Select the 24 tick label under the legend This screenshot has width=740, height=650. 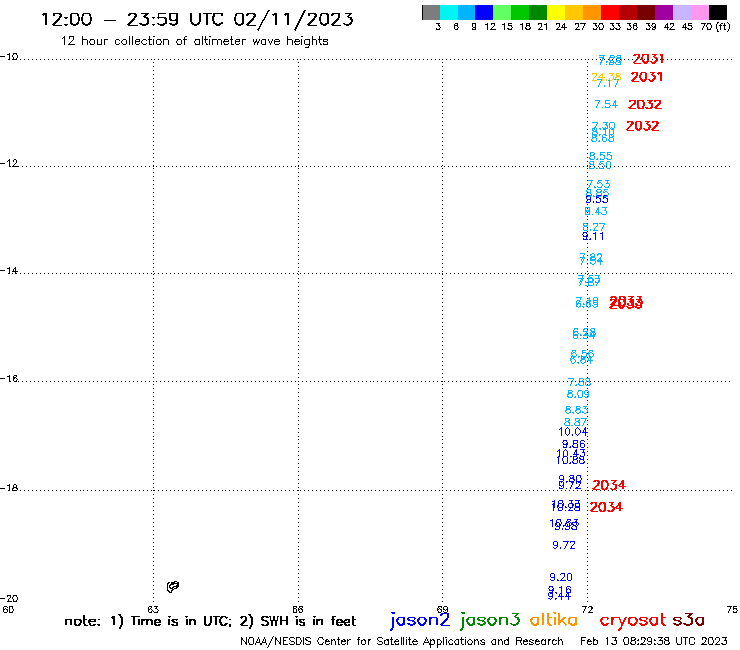tap(561, 27)
